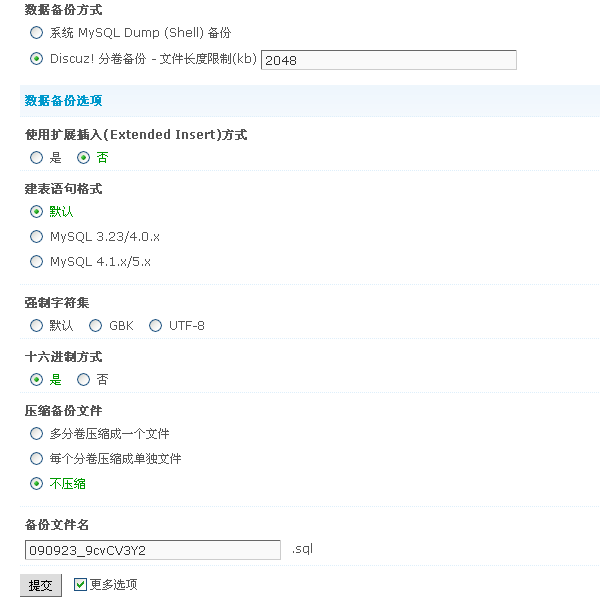Click the 文件长度限制 input field with 2048

[x=388, y=60]
